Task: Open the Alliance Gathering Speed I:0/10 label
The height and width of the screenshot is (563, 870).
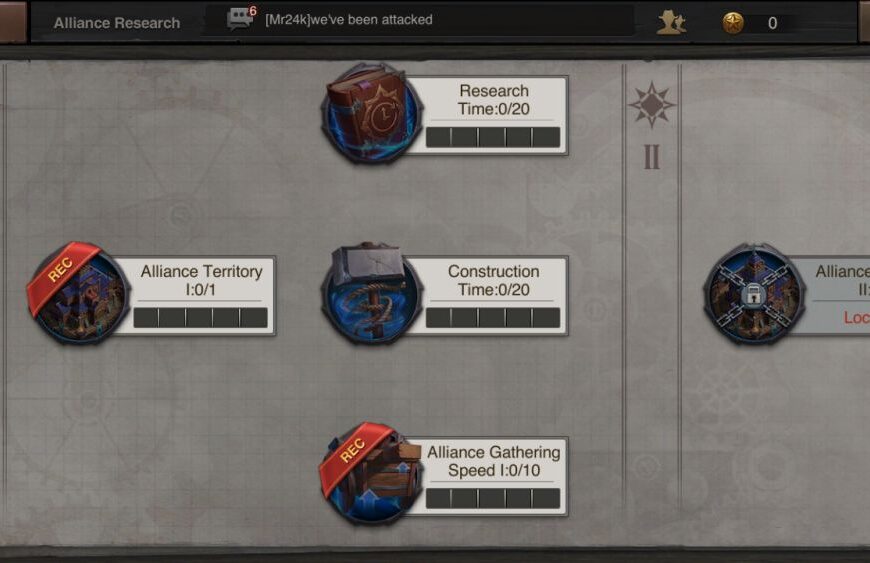Action: (x=494, y=461)
